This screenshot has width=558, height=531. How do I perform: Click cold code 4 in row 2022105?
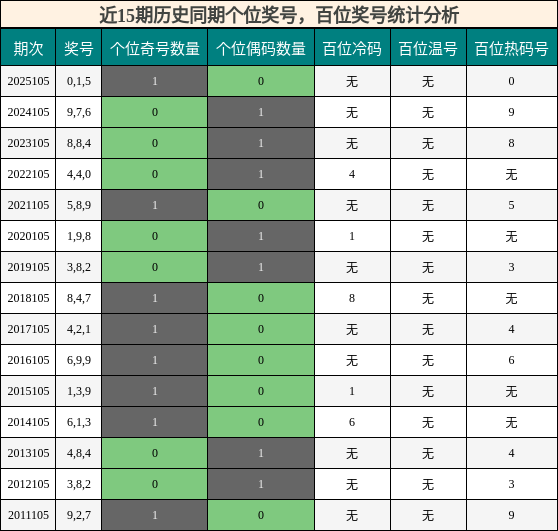click(352, 174)
